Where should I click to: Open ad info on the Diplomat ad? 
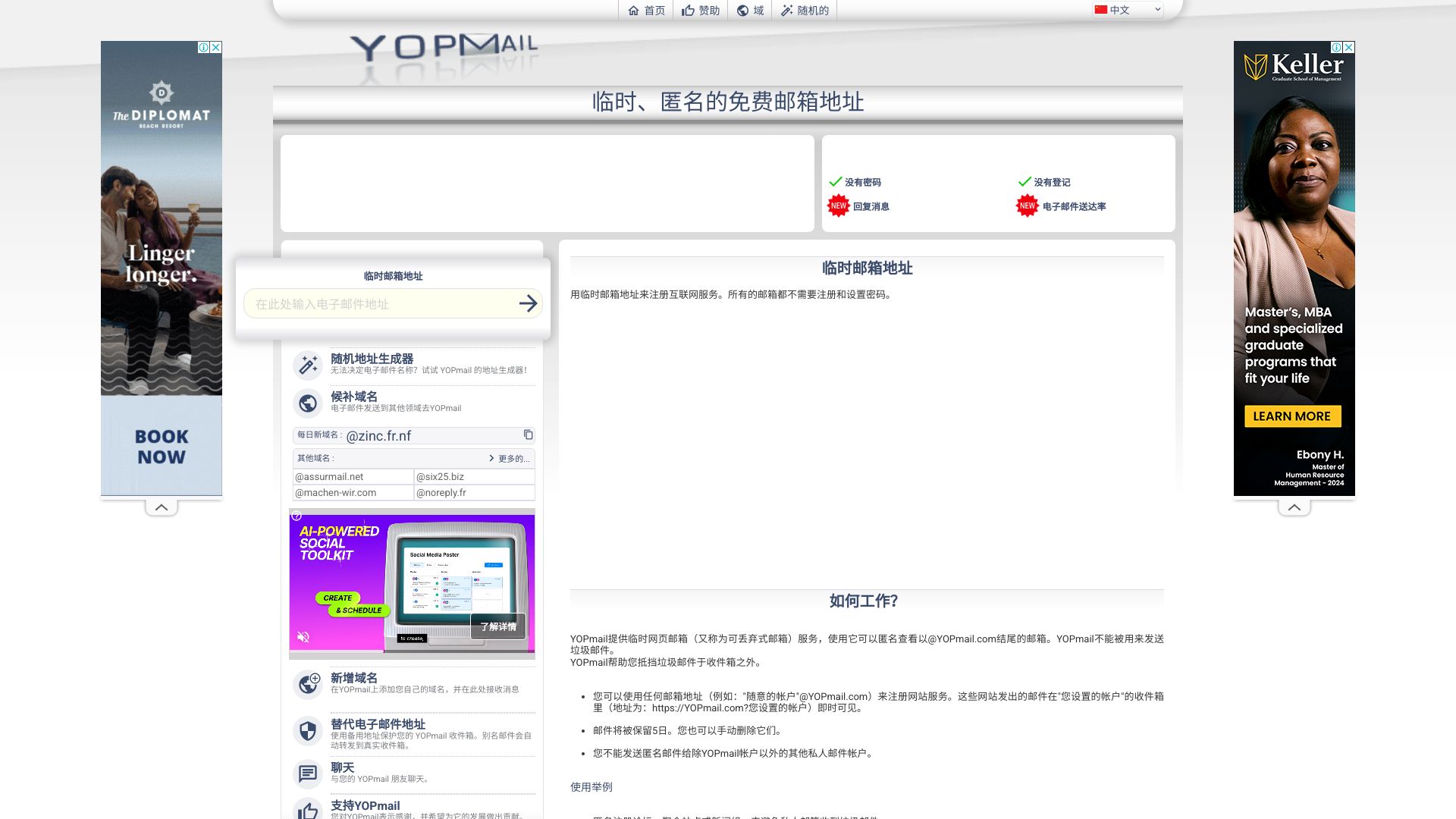[204, 47]
